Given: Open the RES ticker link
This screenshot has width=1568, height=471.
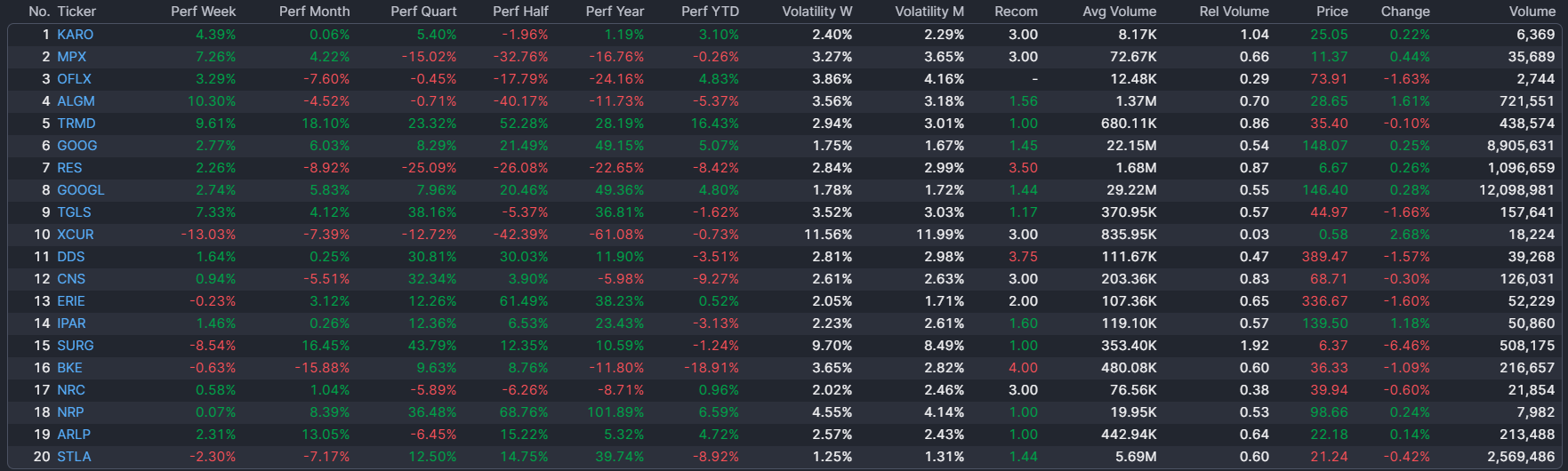Looking at the screenshot, I should [x=69, y=168].
